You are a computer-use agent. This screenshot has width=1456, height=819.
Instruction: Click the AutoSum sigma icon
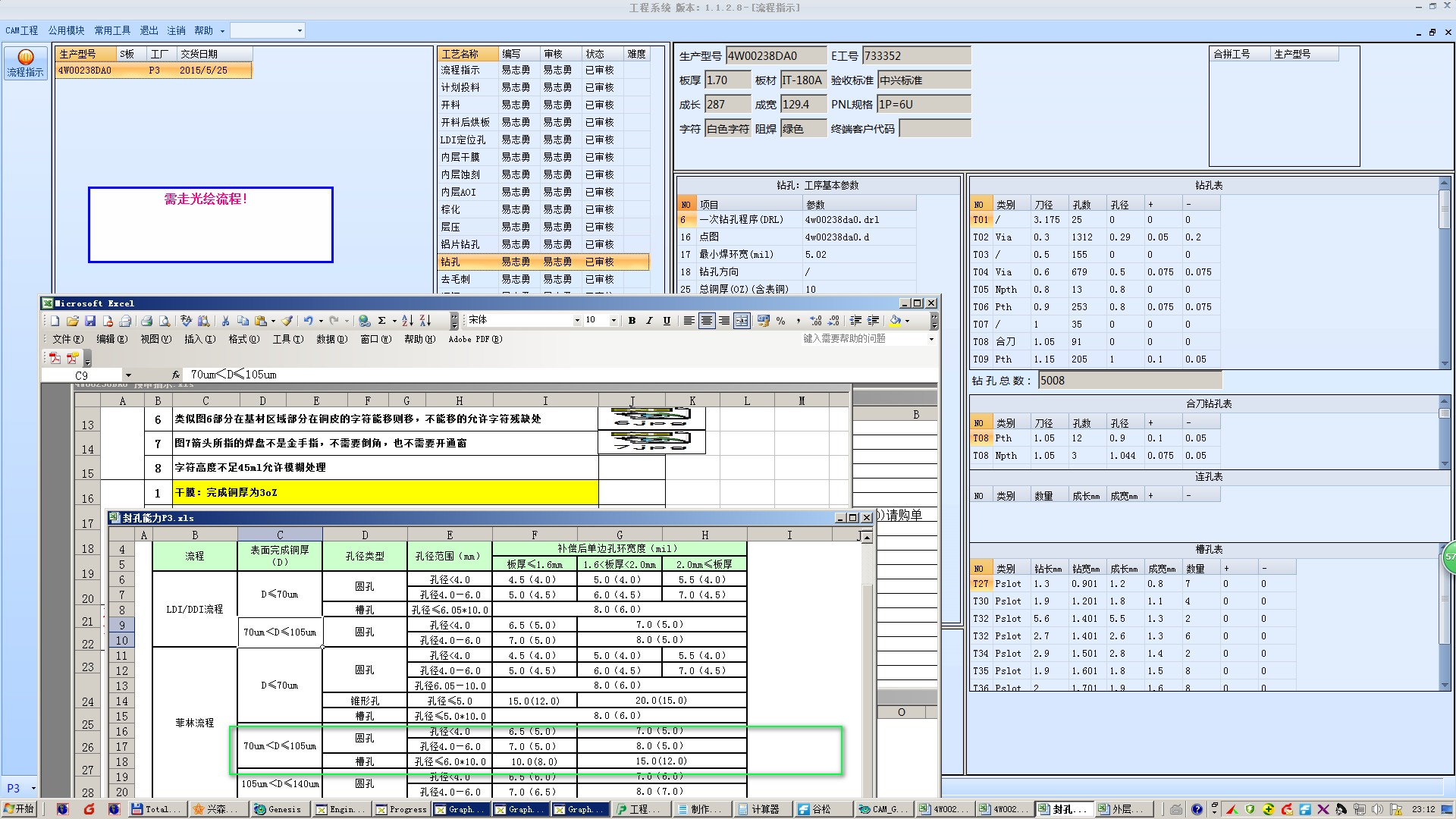[x=382, y=321]
